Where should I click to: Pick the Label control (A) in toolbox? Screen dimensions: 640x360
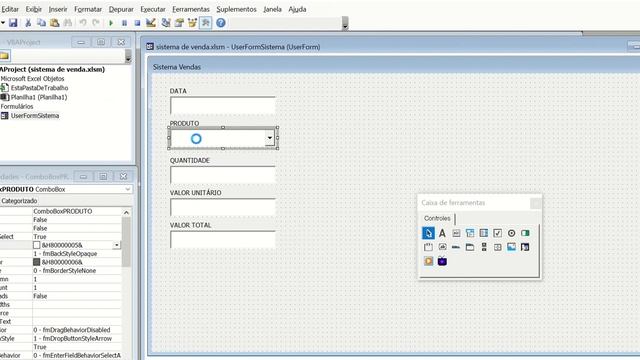442,233
